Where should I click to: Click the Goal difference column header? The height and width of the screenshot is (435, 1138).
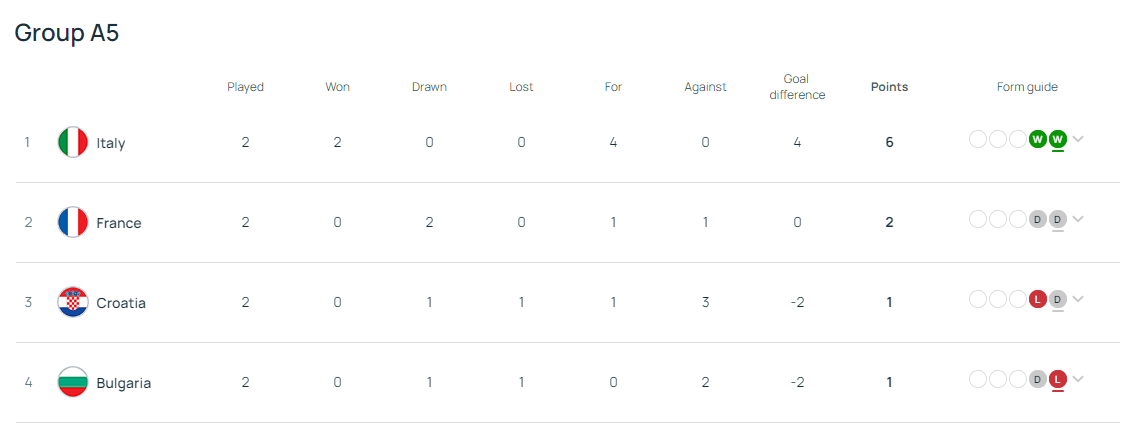(797, 87)
